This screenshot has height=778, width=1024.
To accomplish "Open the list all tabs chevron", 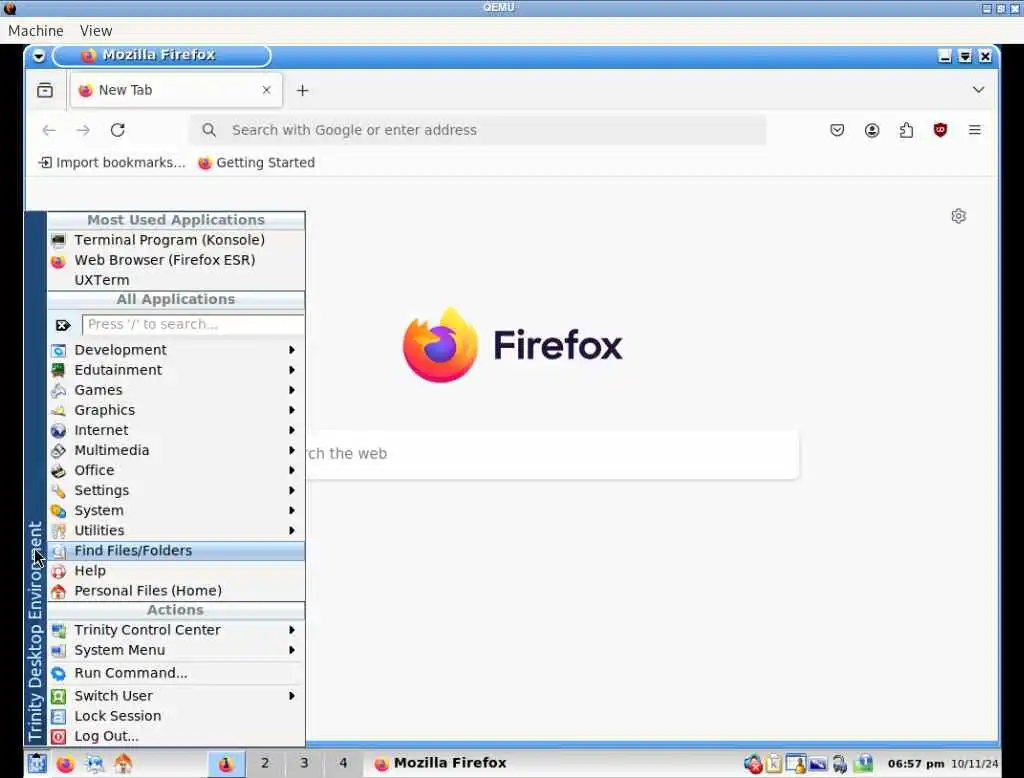I will click(x=978, y=89).
